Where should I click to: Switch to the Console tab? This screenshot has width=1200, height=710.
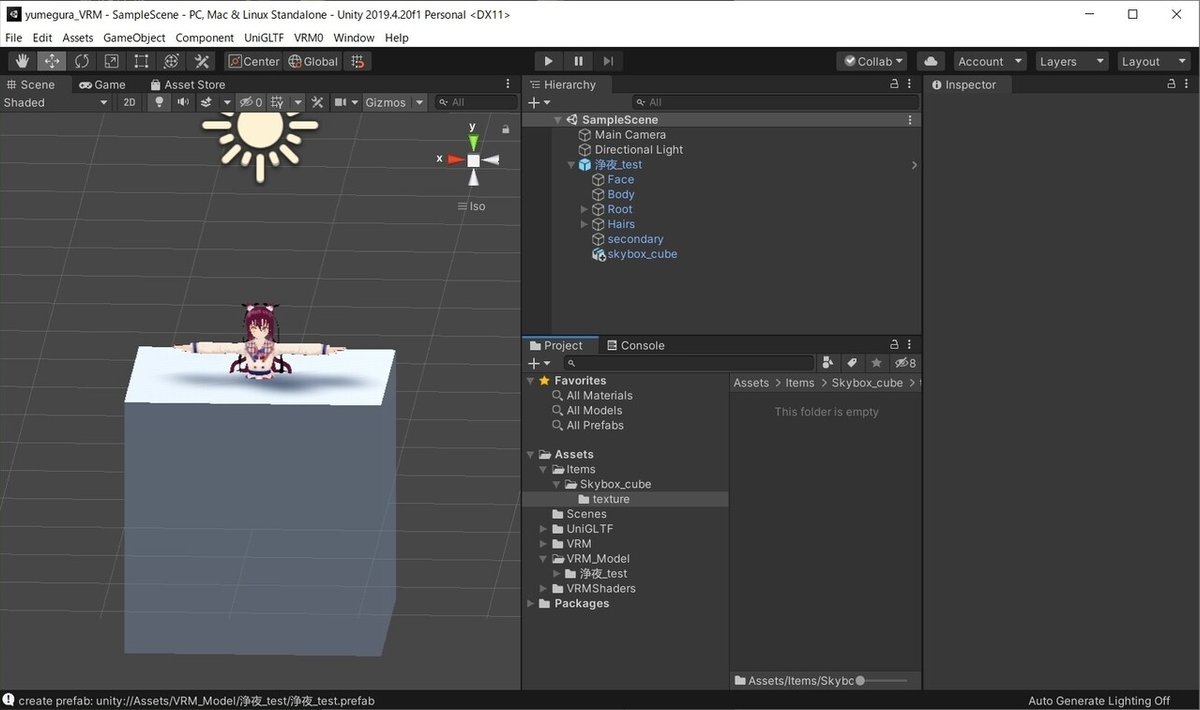[636, 345]
